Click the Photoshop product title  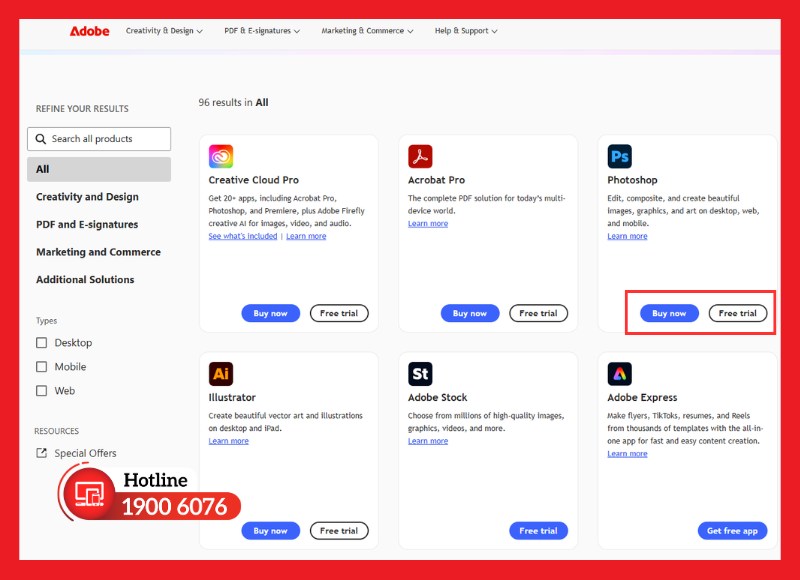coord(633,180)
